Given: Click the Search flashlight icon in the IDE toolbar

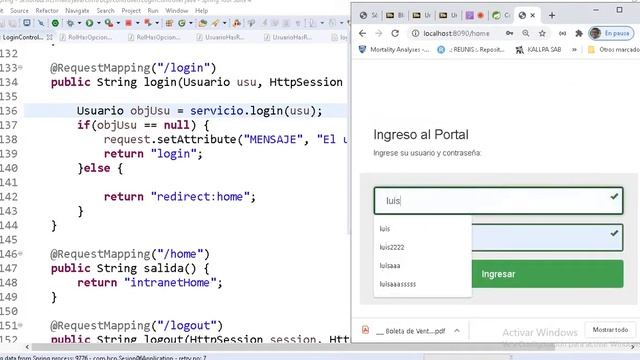Looking at the screenshot, I should point(215,23).
